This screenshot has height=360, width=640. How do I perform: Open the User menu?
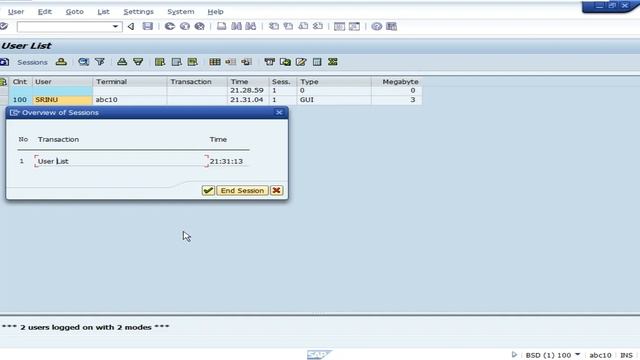coord(16,12)
